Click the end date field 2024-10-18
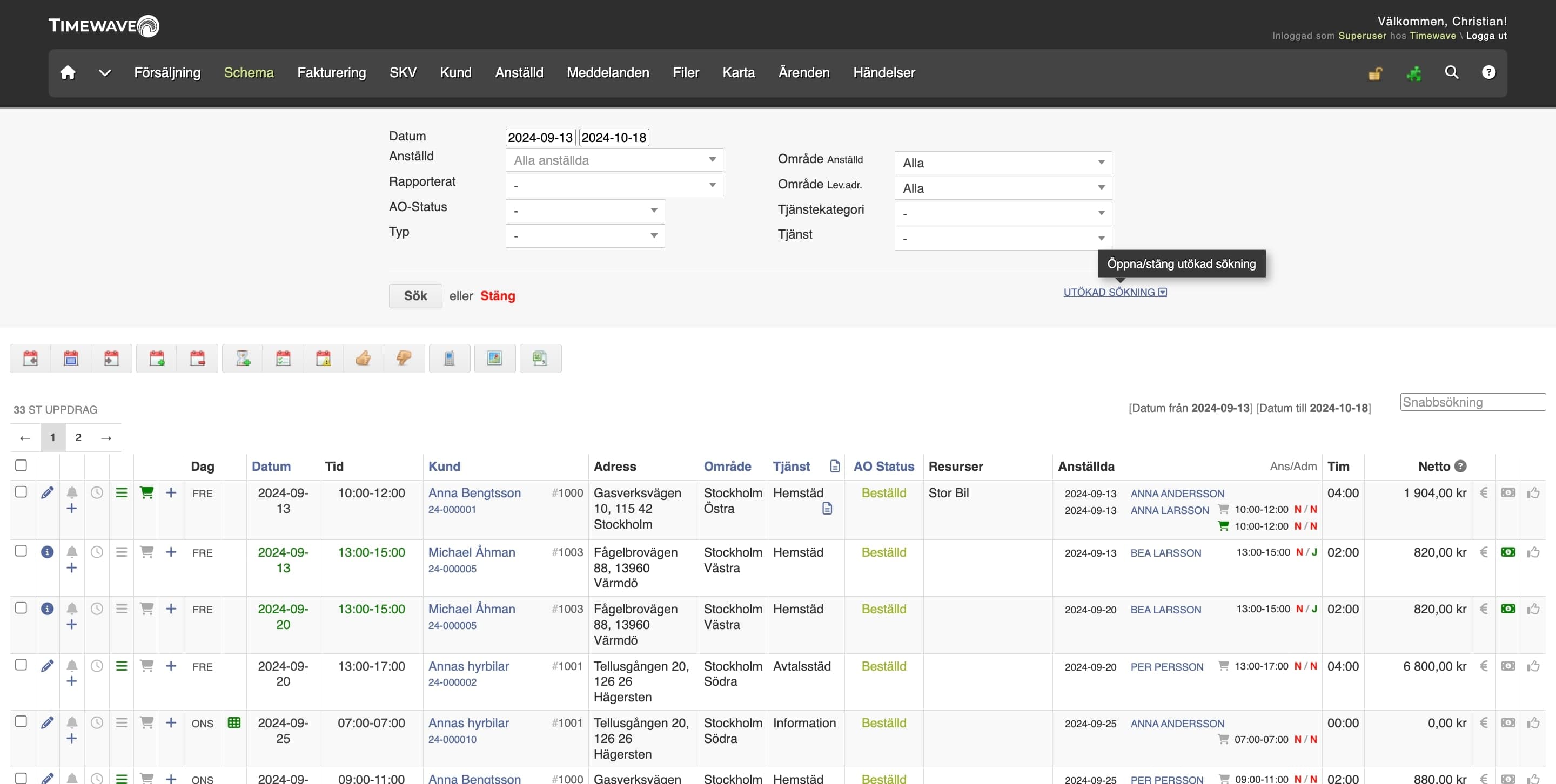Viewport: 1556px width, 784px height. coord(614,138)
